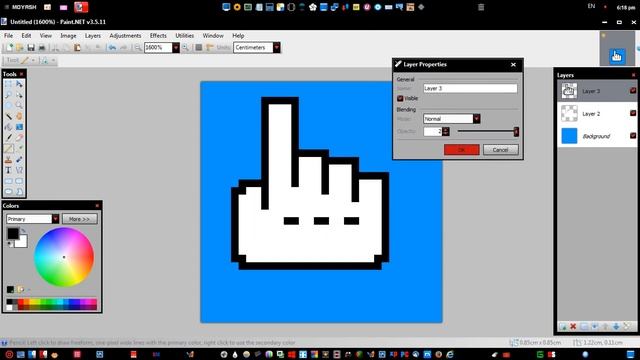
Task: Select the Rectangle Select tool
Action: tap(9, 84)
